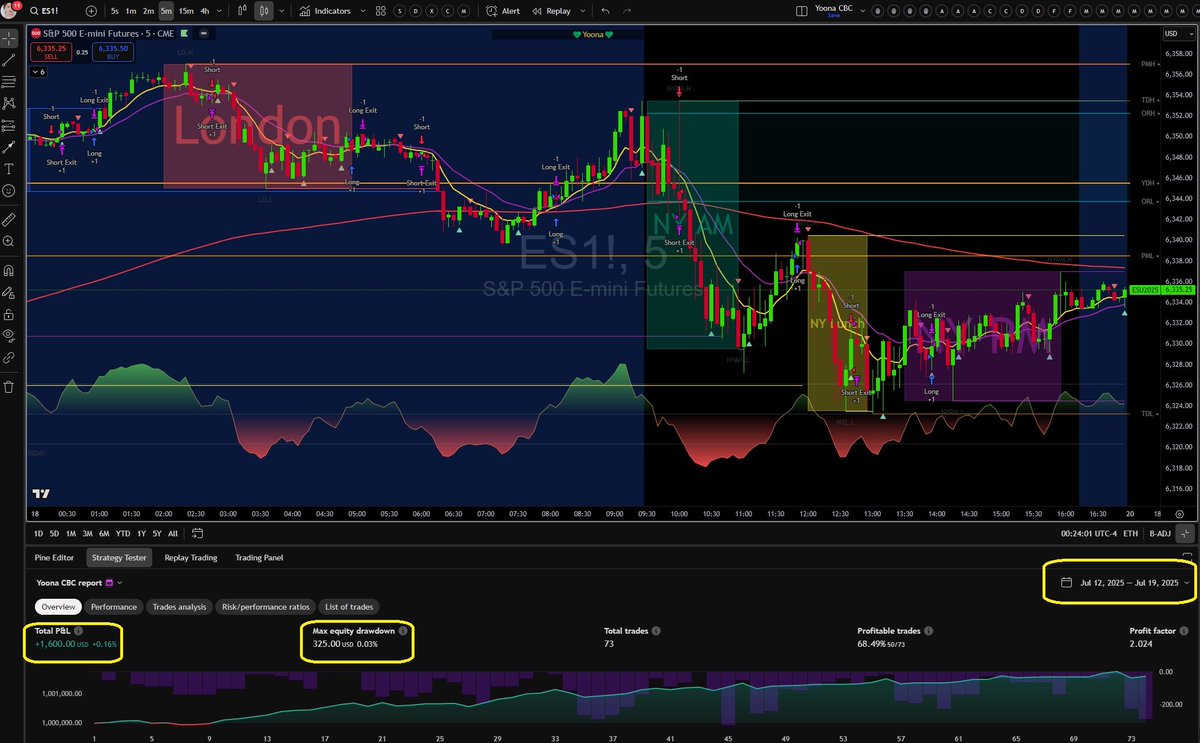
Task: Start bar Replay mode
Action: point(551,11)
